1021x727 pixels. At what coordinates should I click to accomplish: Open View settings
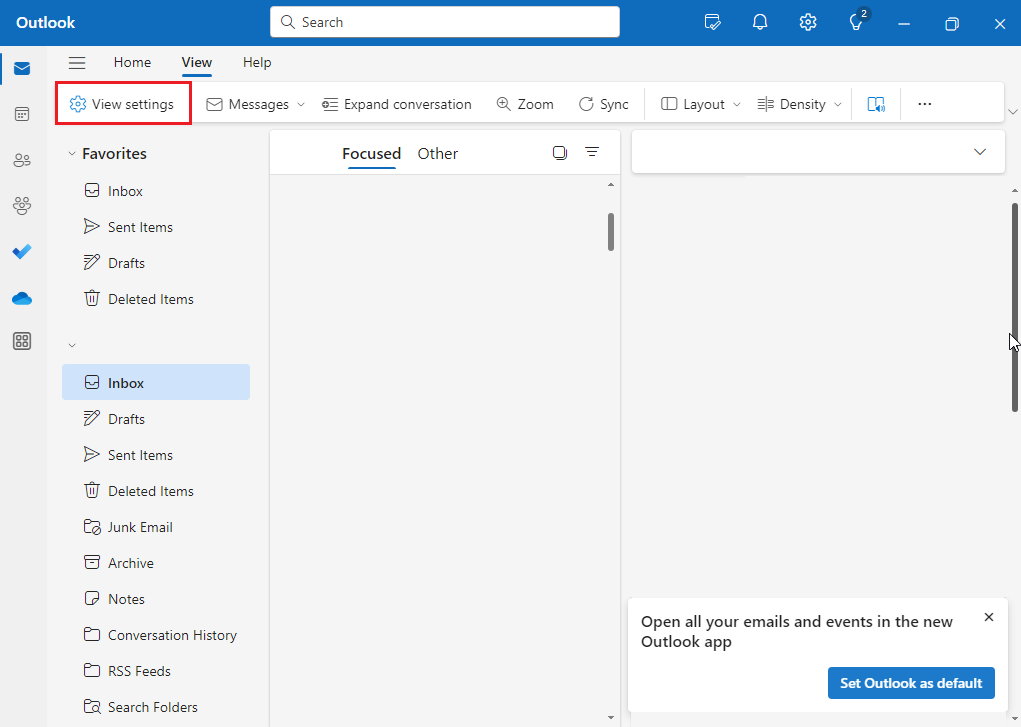(122, 103)
